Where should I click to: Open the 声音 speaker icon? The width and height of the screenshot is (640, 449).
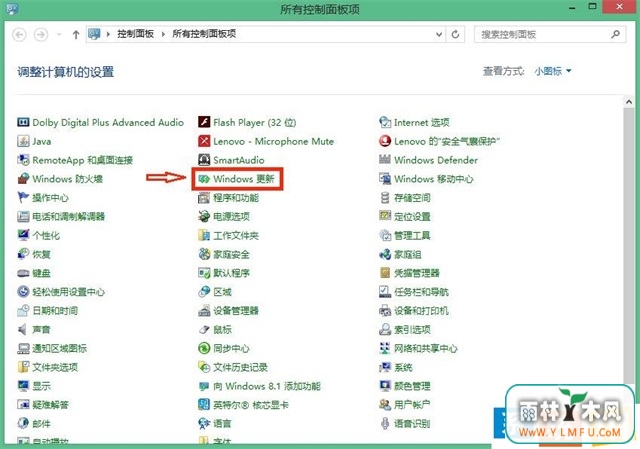coord(23,329)
